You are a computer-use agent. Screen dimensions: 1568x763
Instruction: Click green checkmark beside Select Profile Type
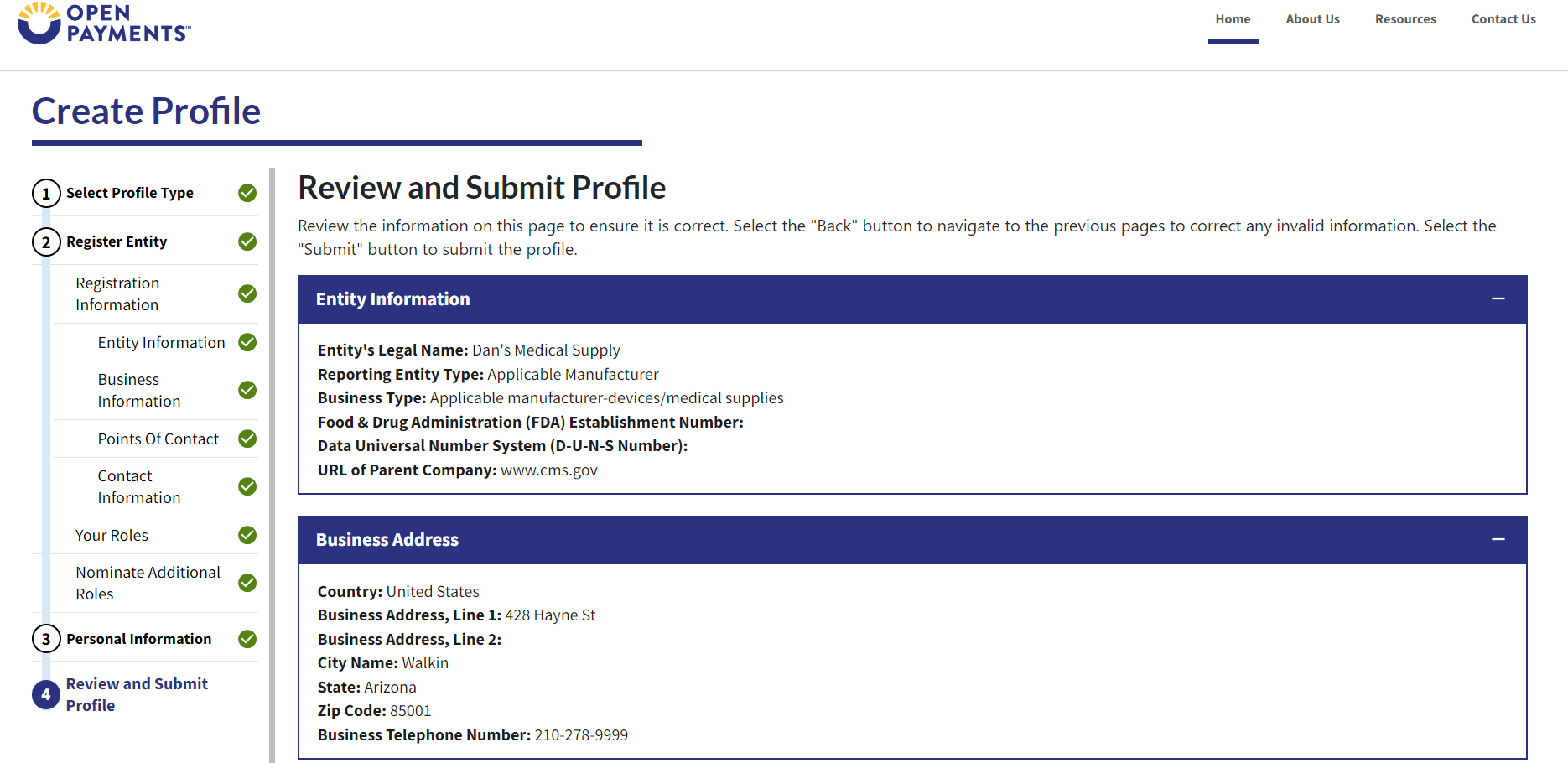pyautogui.click(x=247, y=193)
